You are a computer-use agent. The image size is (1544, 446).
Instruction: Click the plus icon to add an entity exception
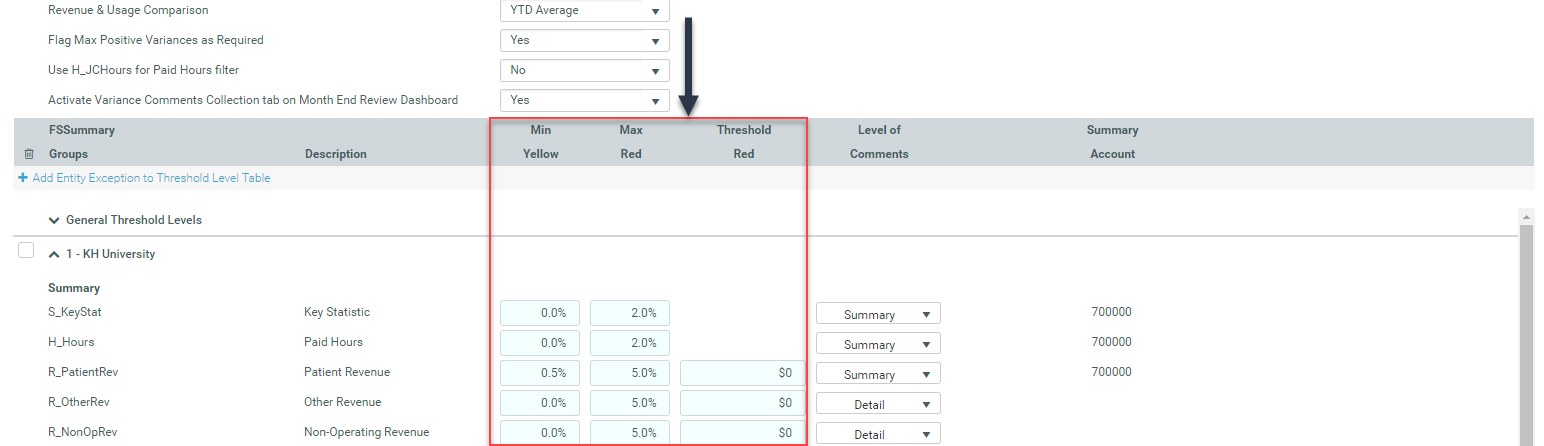tap(23, 178)
